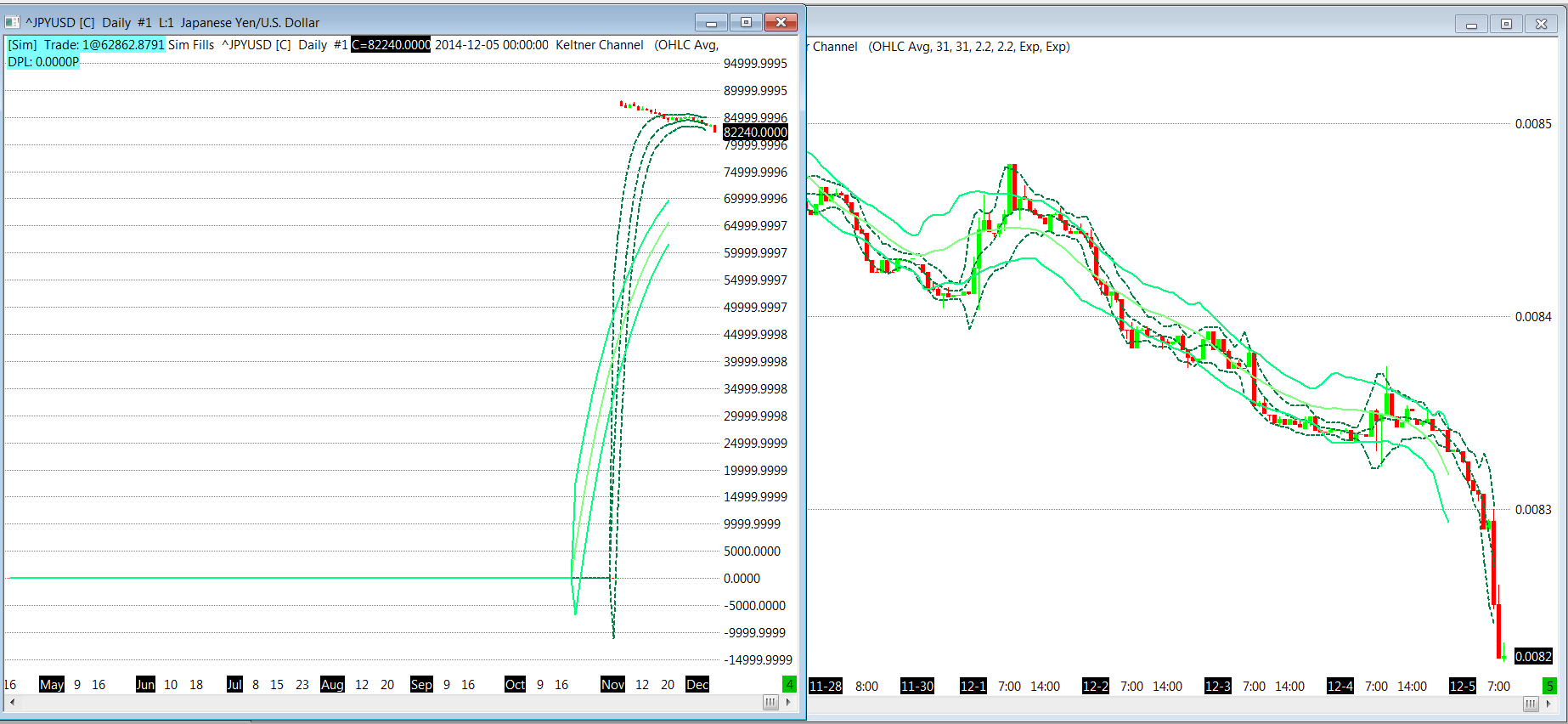The width and height of the screenshot is (1568, 724).
Task: Click the 11-28 date marker on the intraday chart
Action: point(826,687)
